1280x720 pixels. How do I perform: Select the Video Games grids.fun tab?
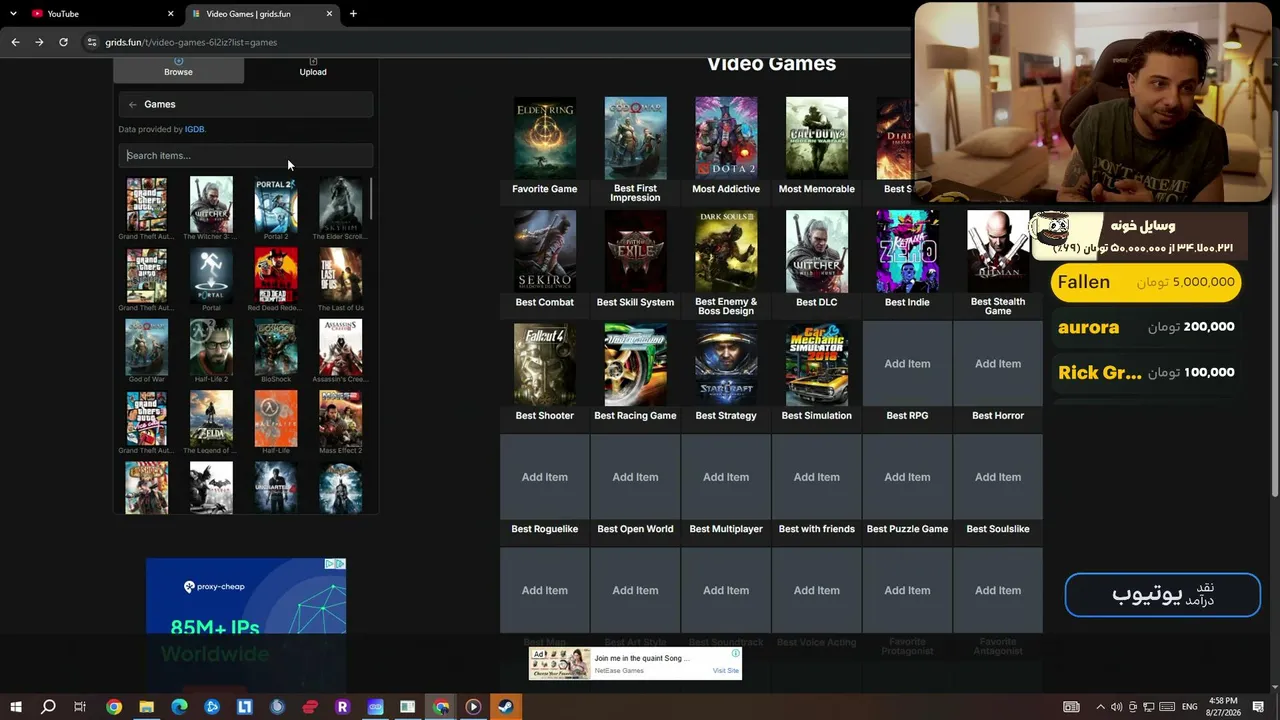click(x=262, y=14)
